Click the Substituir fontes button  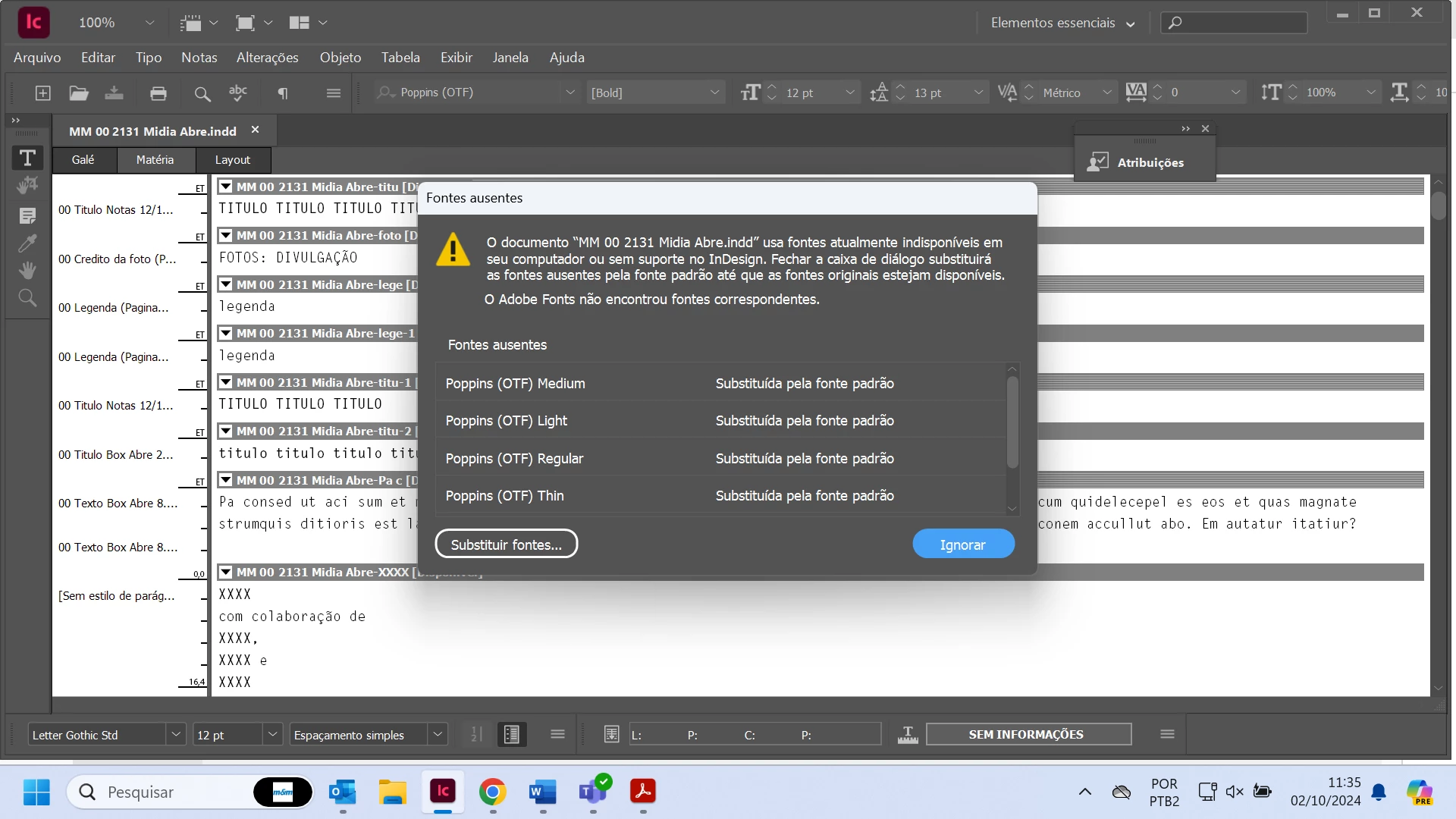(x=506, y=544)
